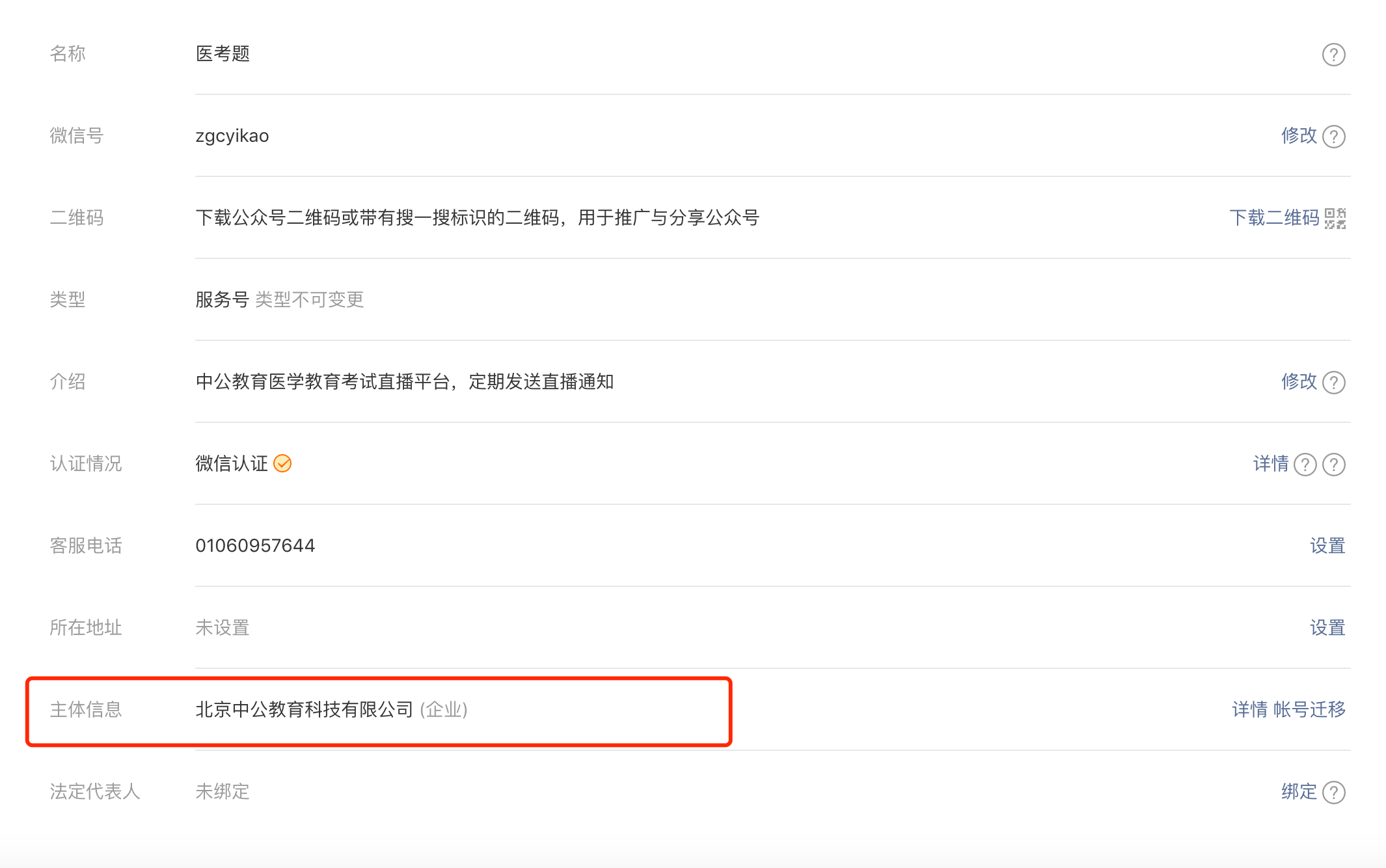Click help icon in the 名称 row
The height and width of the screenshot is (868, 1386).
tap(1333, 55)
